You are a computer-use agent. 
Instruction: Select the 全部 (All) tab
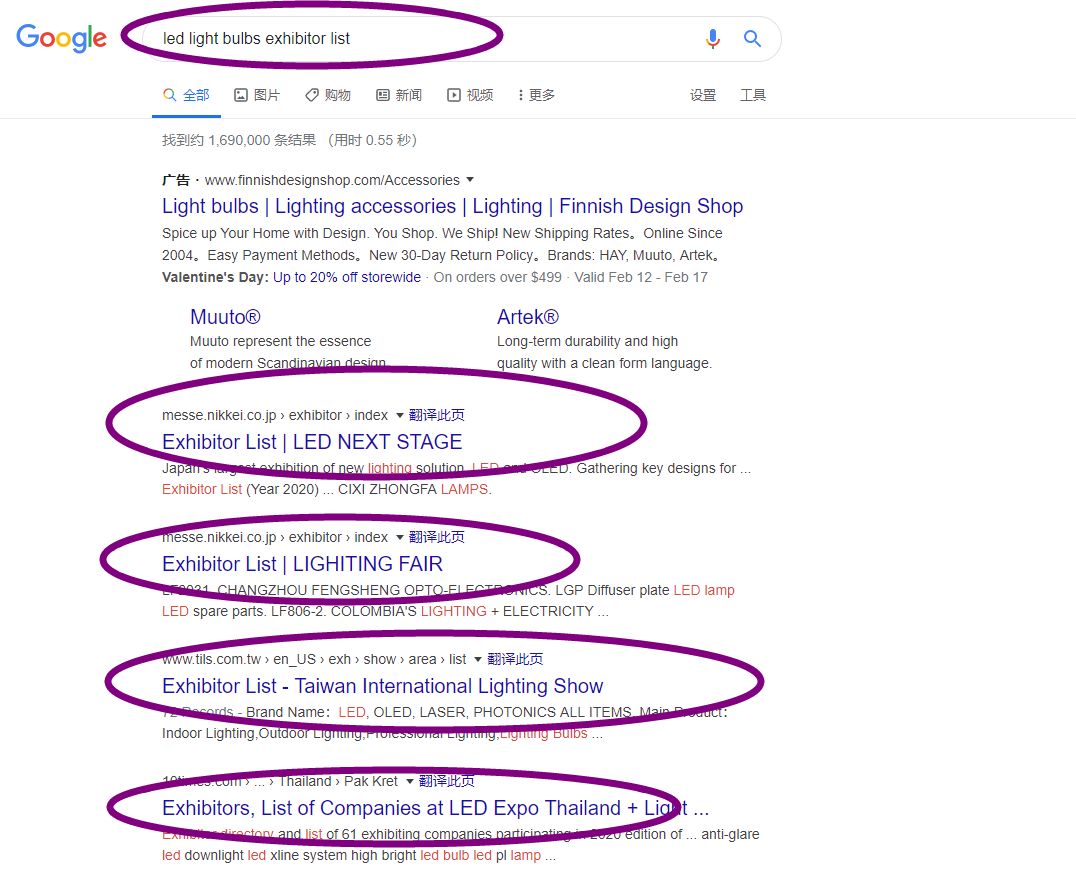point(186,95)
